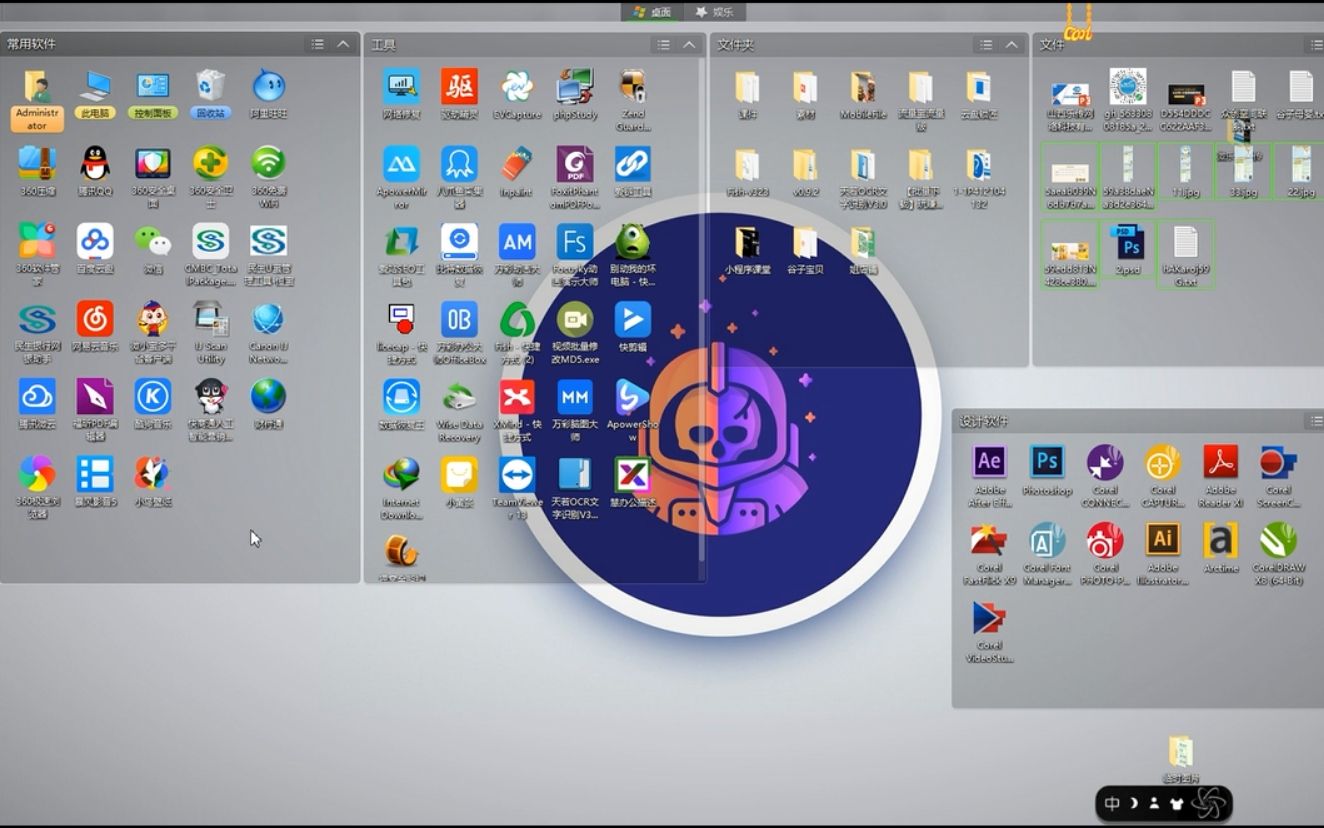Open the WeChat desktop icon
The width and height of the screenshot is (1324, 828).
coord(153,241)
